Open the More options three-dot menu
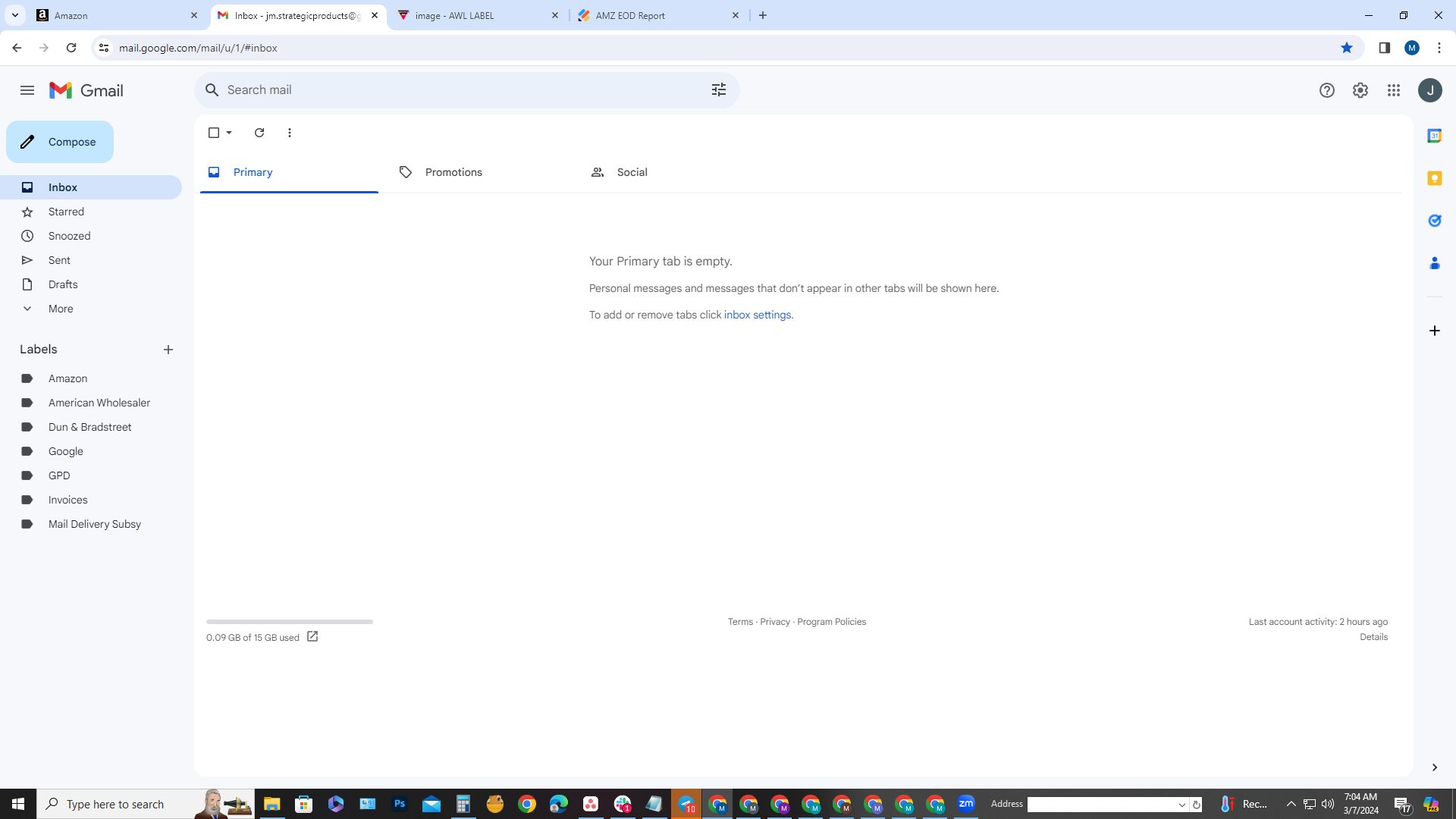This screenshot has height=819, width=1456. (x=290, y=133)
